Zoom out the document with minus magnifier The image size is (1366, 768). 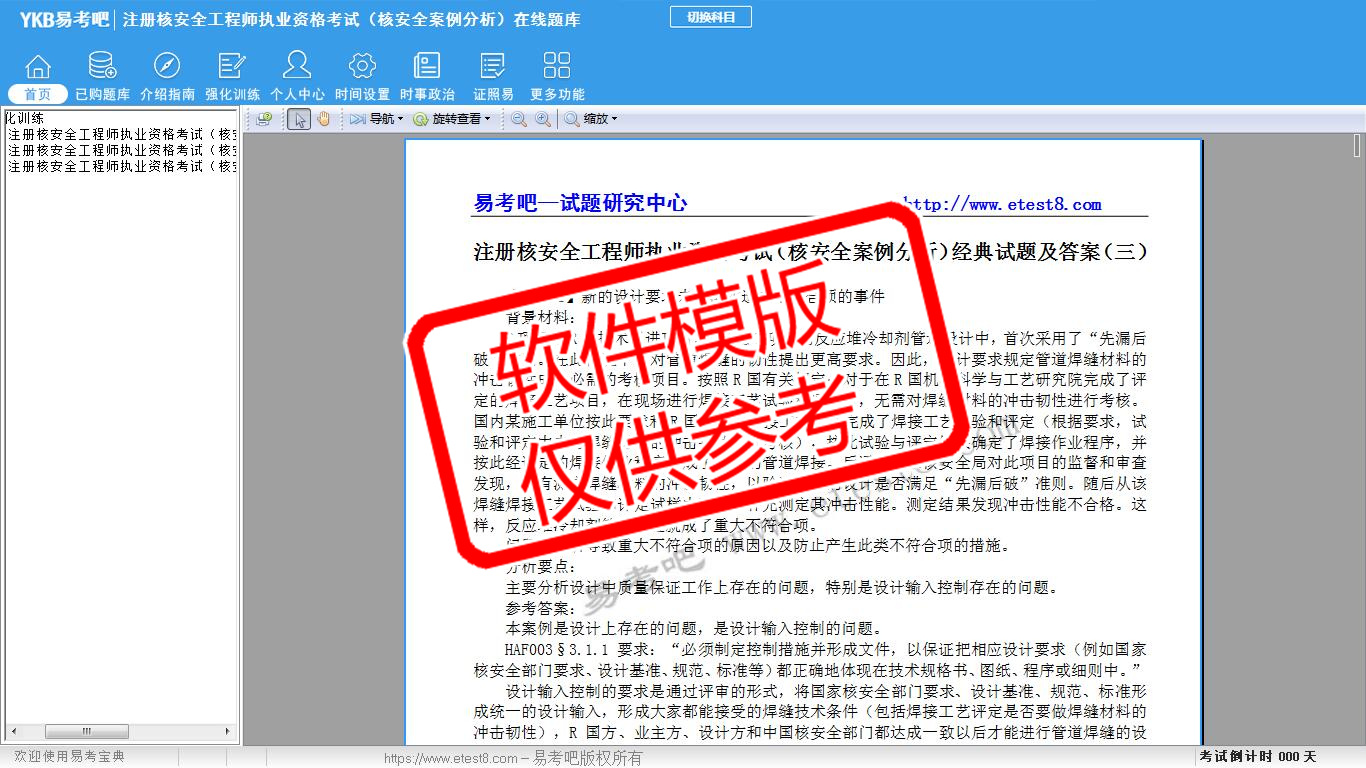(519, 119)
